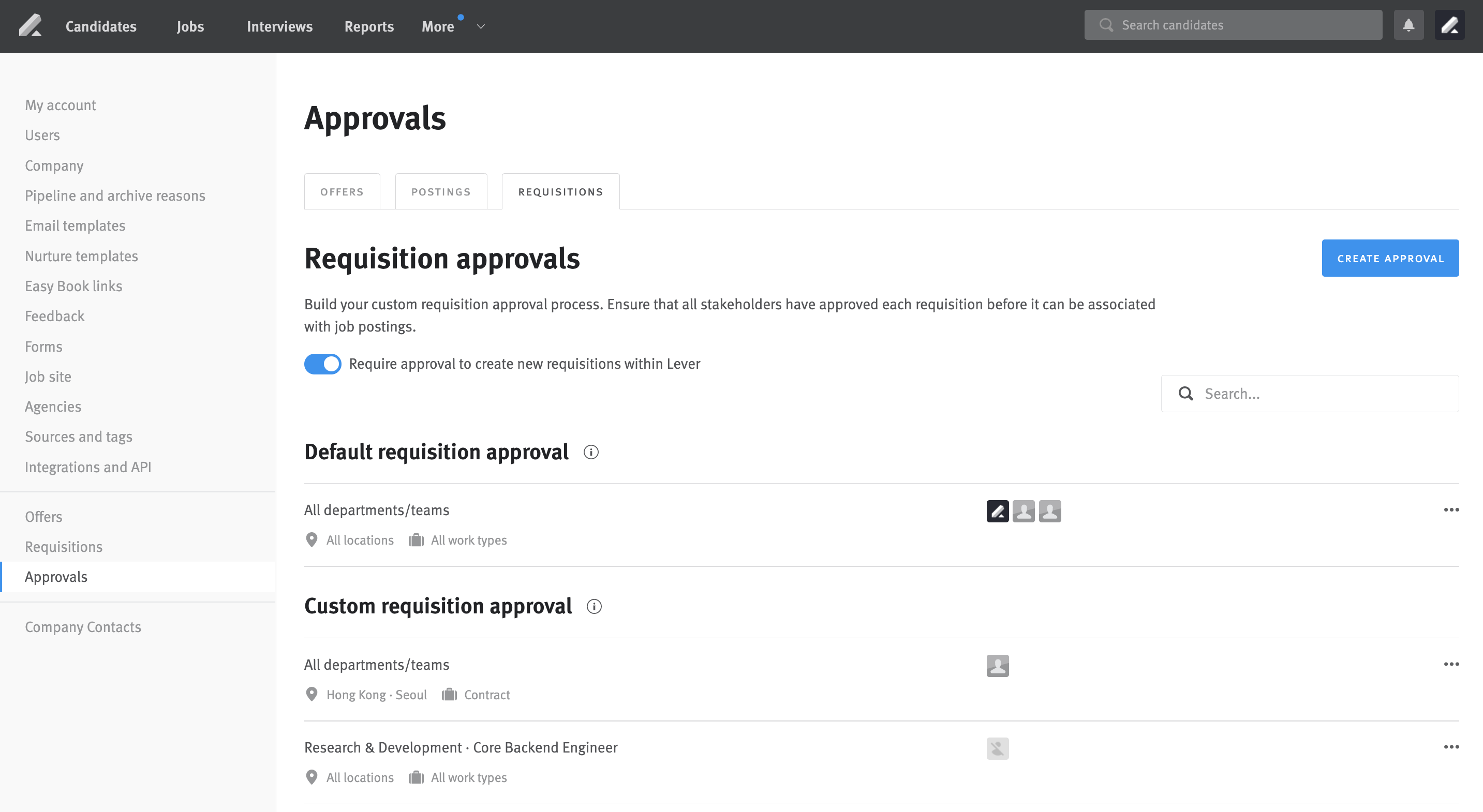The height and width of the screenshot is (812, 1483).
Task: Click the briefcase icon beside All work types
Action: (415, 540)
